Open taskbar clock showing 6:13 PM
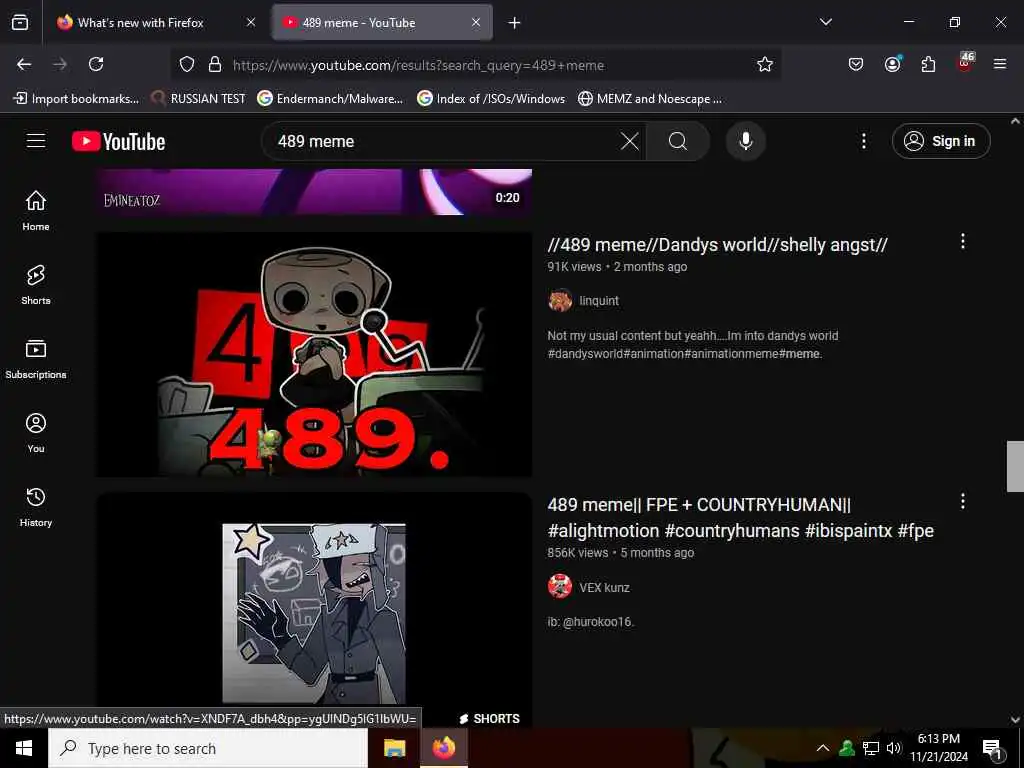 (x=939, y=748)
